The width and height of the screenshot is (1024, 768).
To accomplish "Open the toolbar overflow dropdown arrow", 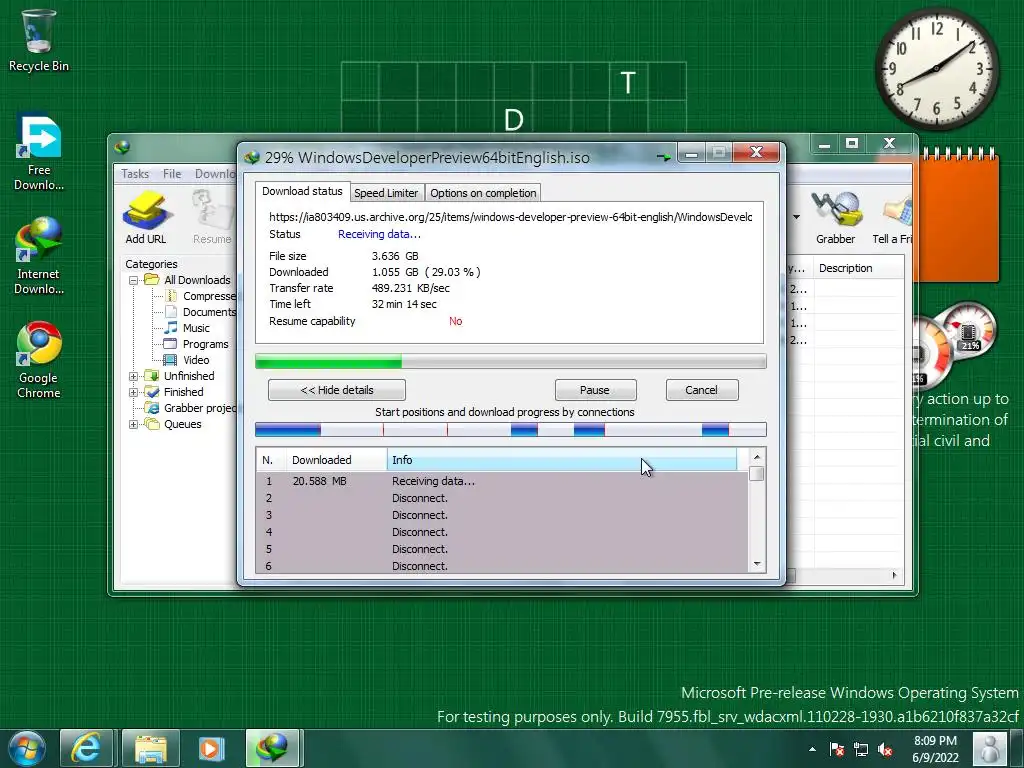I will point(796,217).
